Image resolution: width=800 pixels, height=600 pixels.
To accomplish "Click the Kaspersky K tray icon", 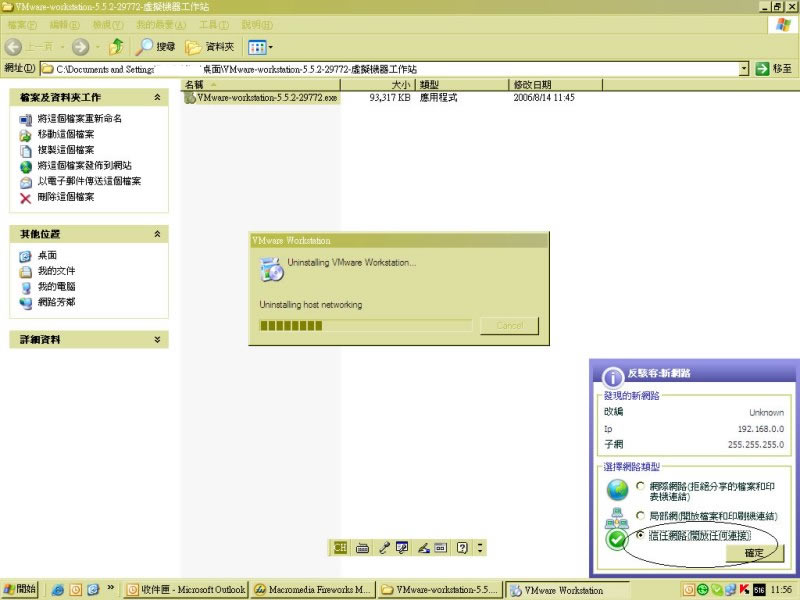I will pos(744,590).
